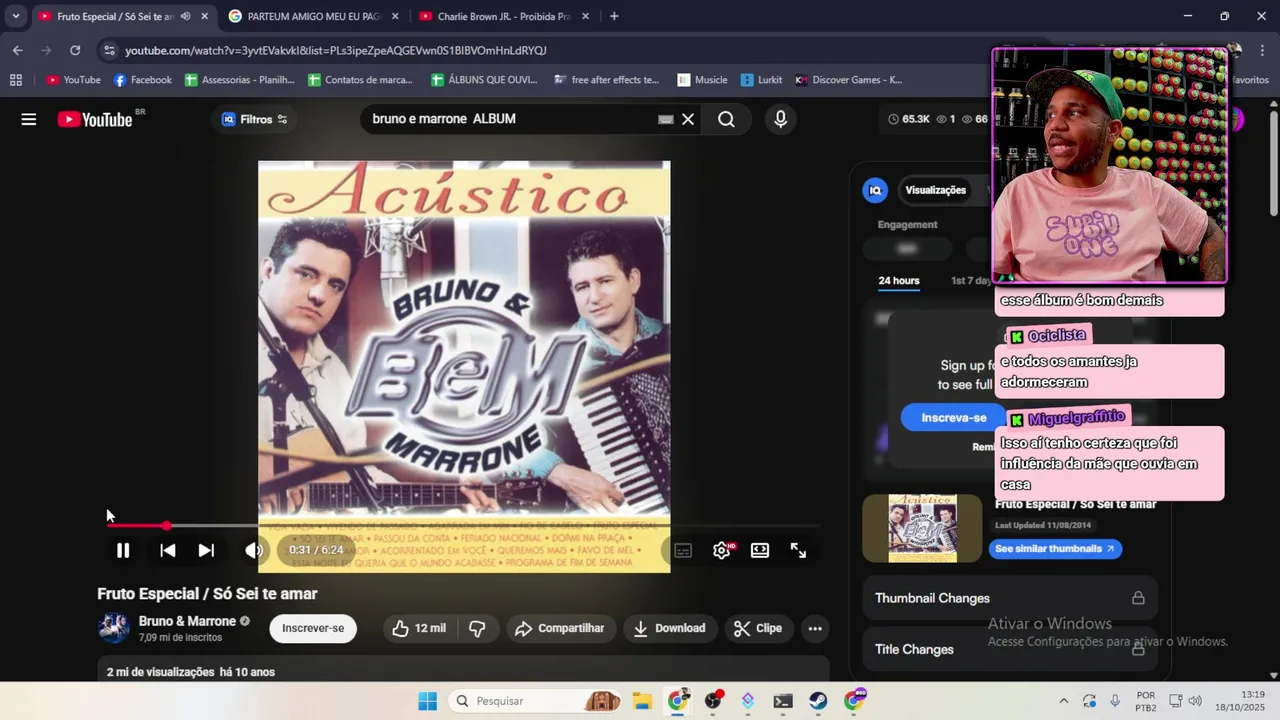Open Steam from the taskbar
Screen dimensions: 1280x720
click(818, 701)
